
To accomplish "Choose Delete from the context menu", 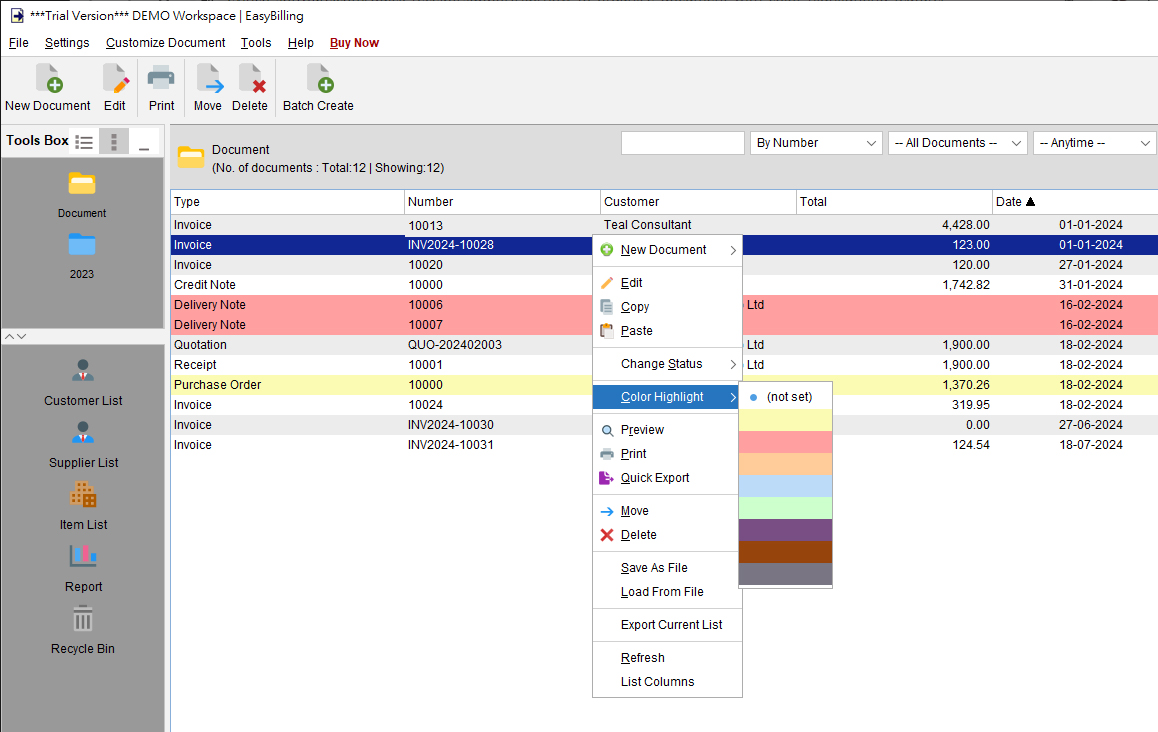I will click(667, 535).
